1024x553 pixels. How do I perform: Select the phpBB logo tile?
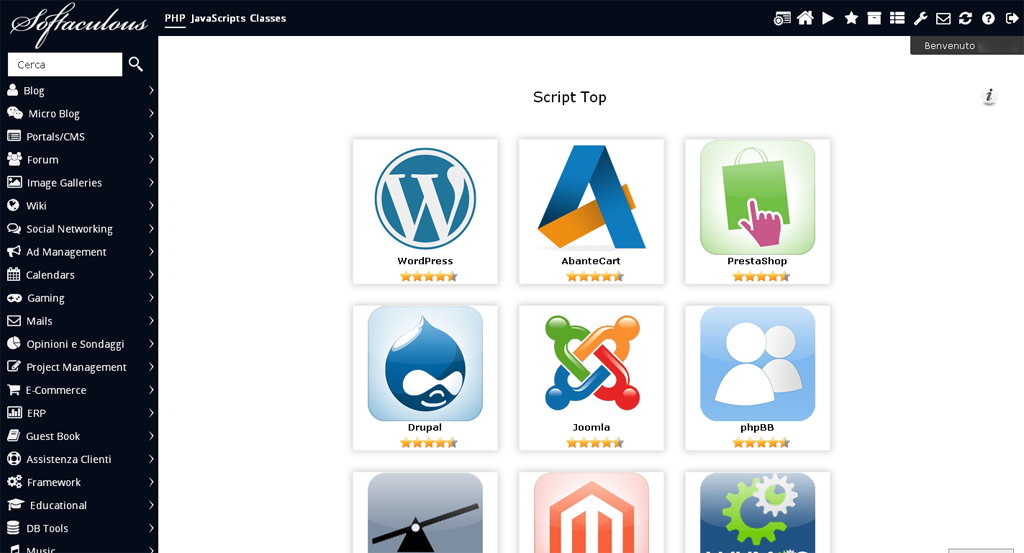pos(758,364)
